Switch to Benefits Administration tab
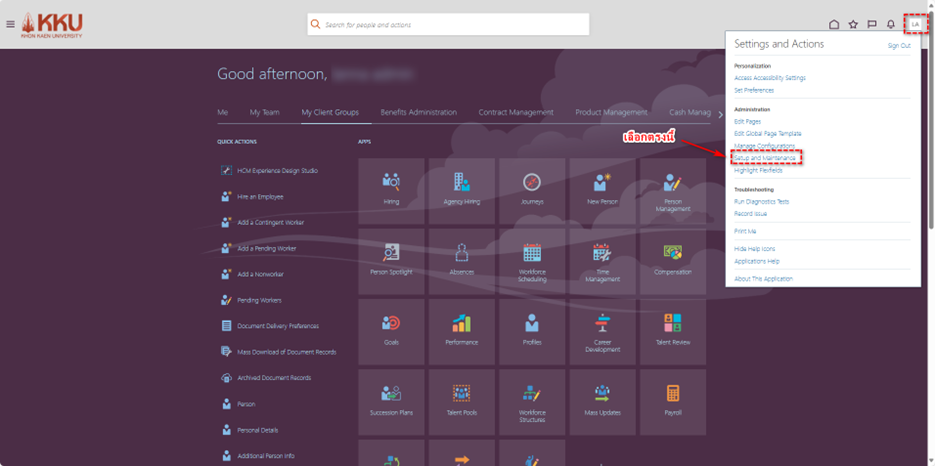Screen dimensions: 935x466 pos(418,113)
